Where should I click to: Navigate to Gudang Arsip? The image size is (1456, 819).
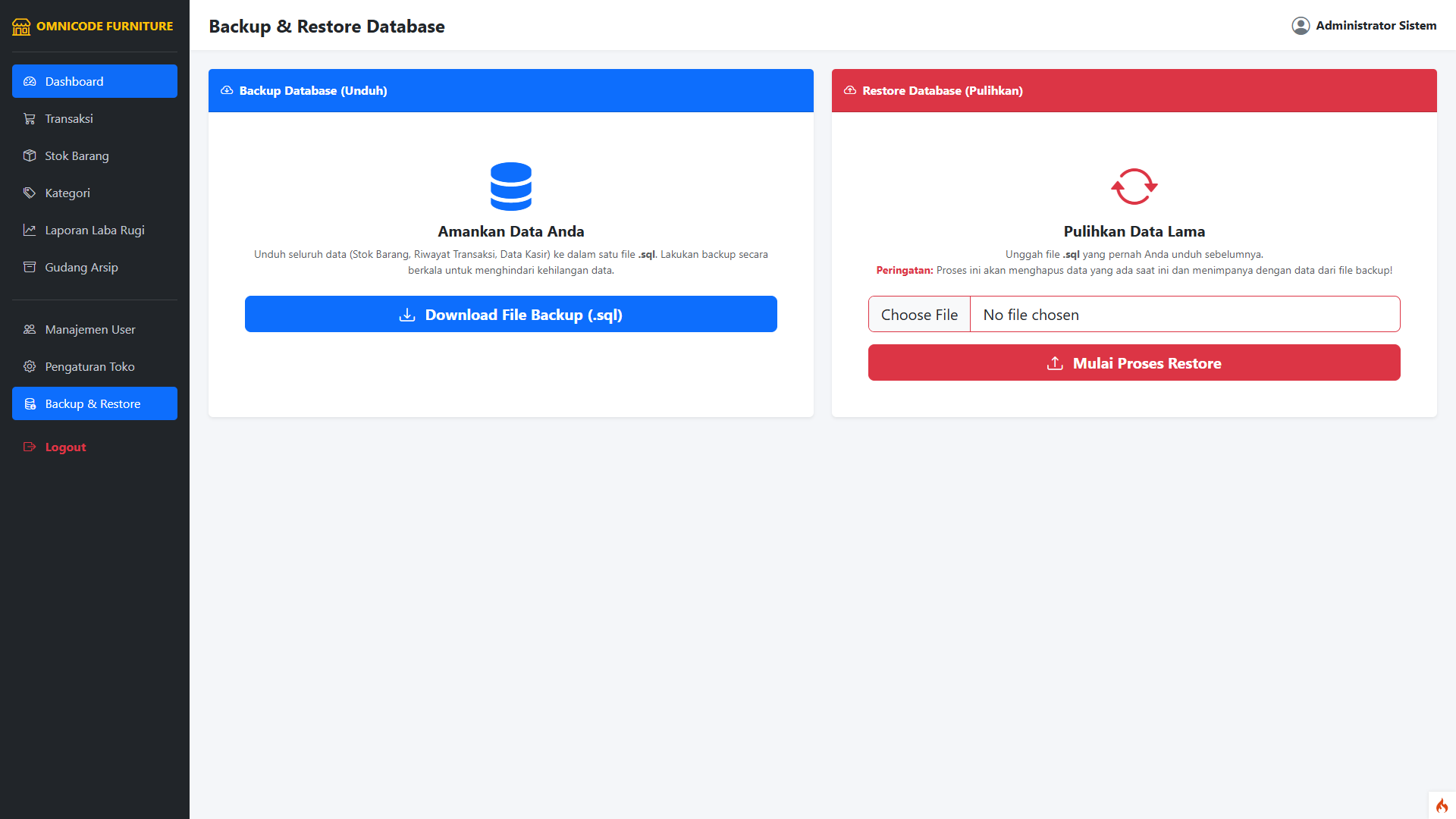point(81,268)
